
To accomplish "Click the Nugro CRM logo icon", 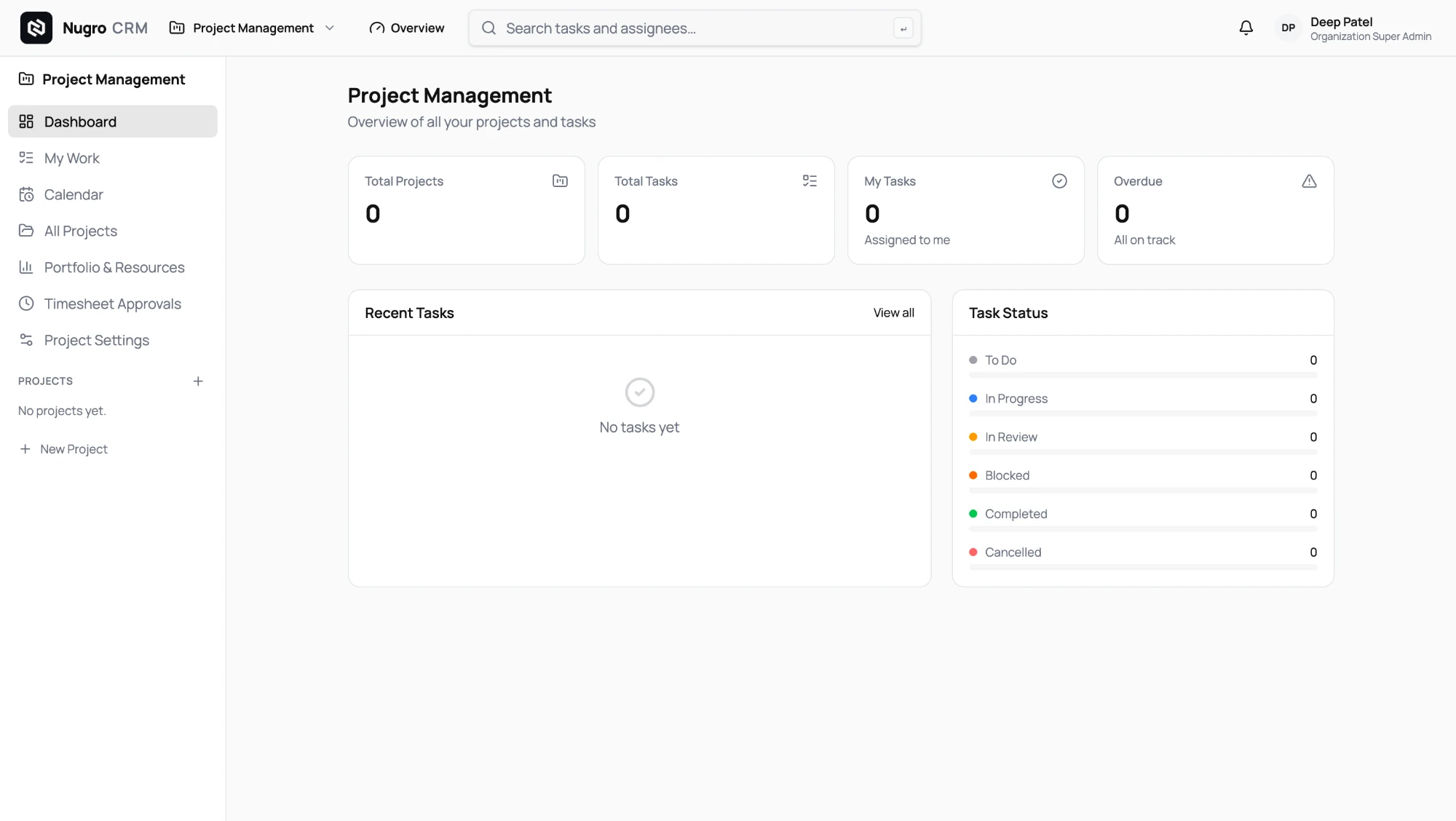I will click(x=36, y=28).
